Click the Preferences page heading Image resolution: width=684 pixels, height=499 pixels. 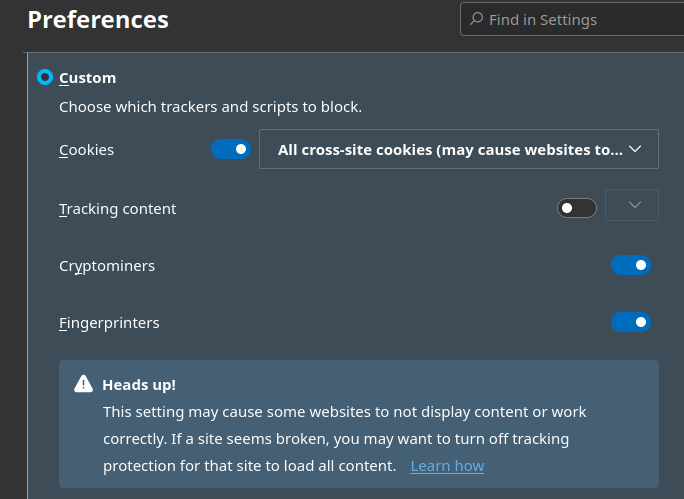[x=98, y=20]
